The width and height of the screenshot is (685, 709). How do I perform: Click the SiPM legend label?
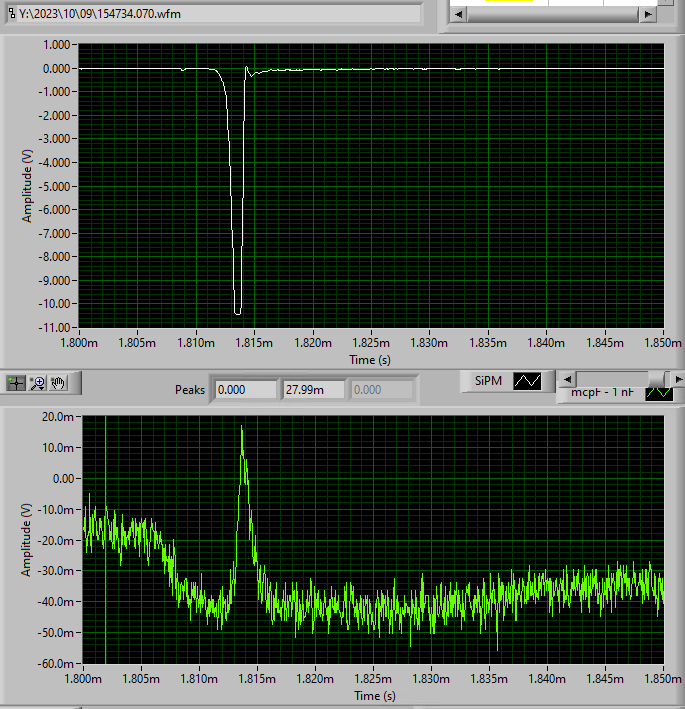488,381
